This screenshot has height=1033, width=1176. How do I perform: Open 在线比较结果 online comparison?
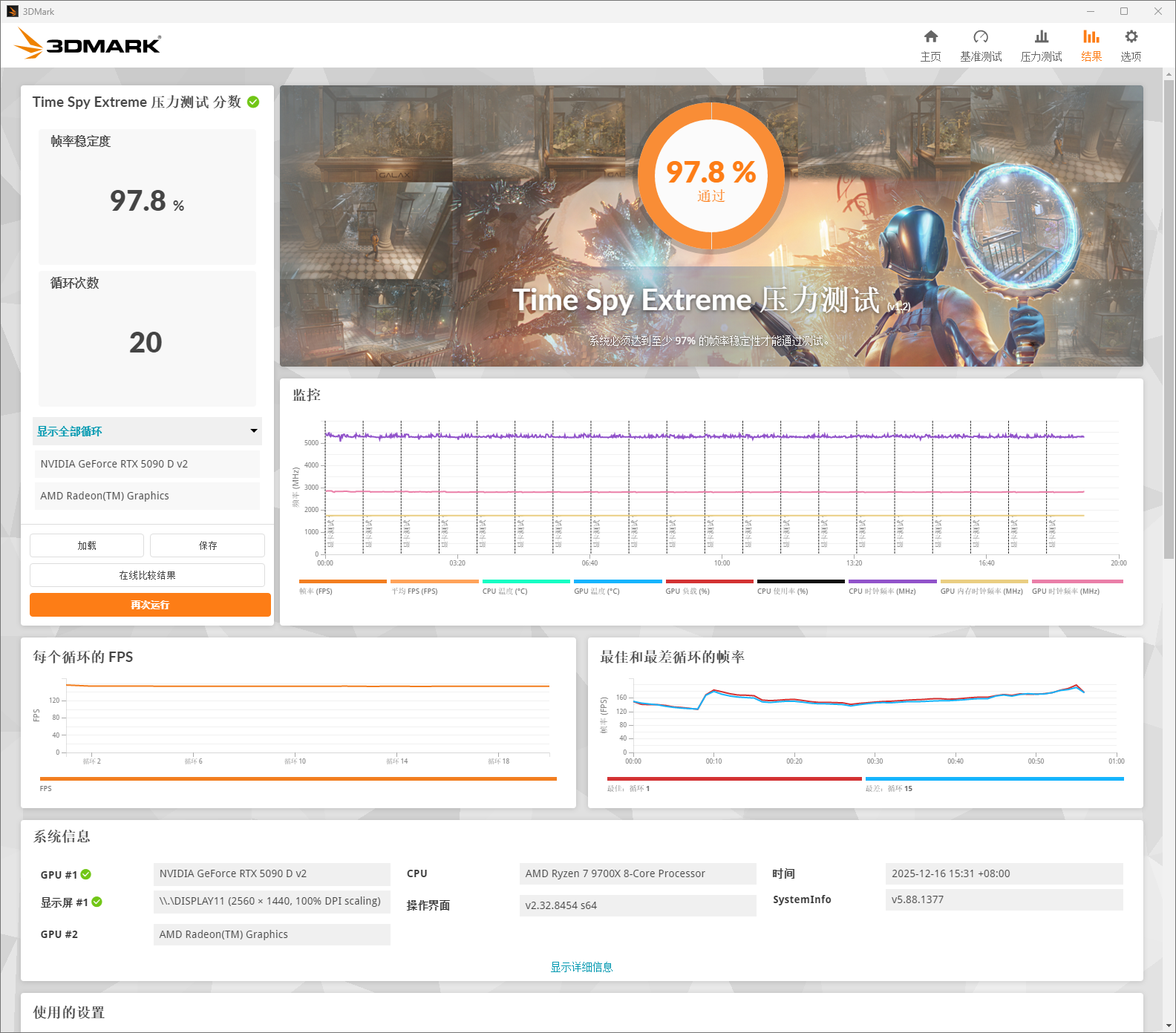point(147,575)
